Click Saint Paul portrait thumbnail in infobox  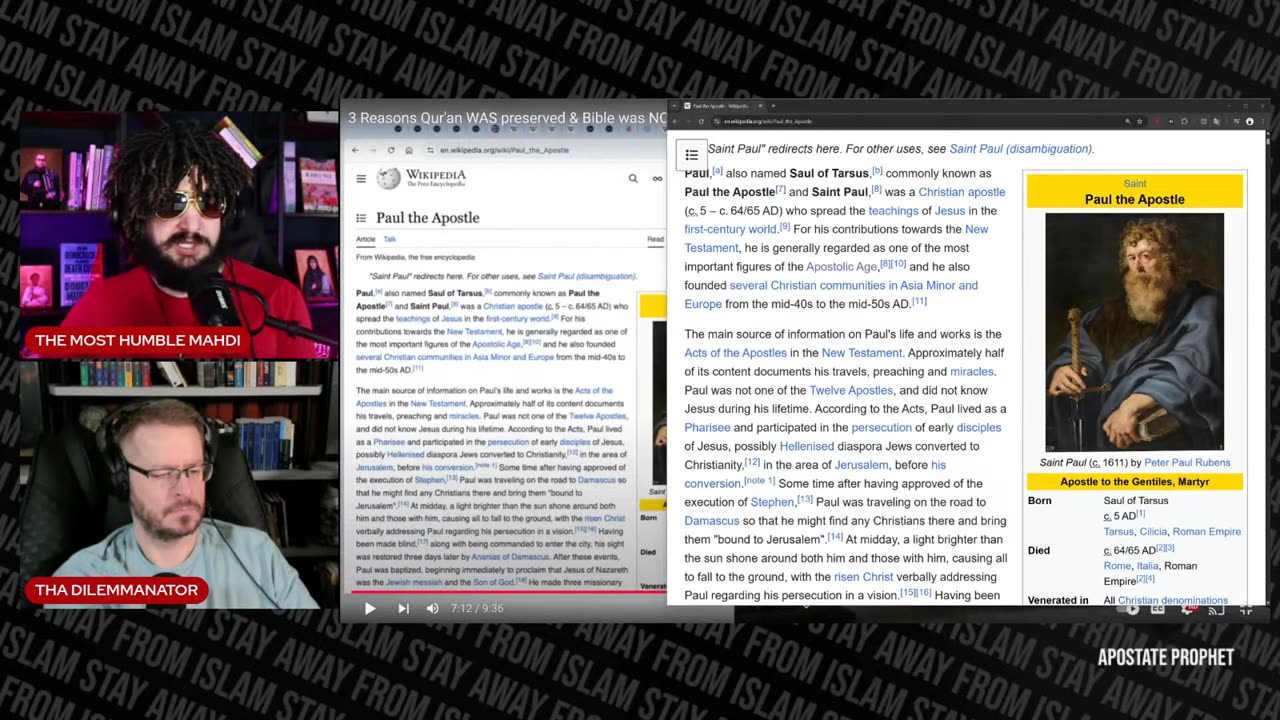point(1134,332)
